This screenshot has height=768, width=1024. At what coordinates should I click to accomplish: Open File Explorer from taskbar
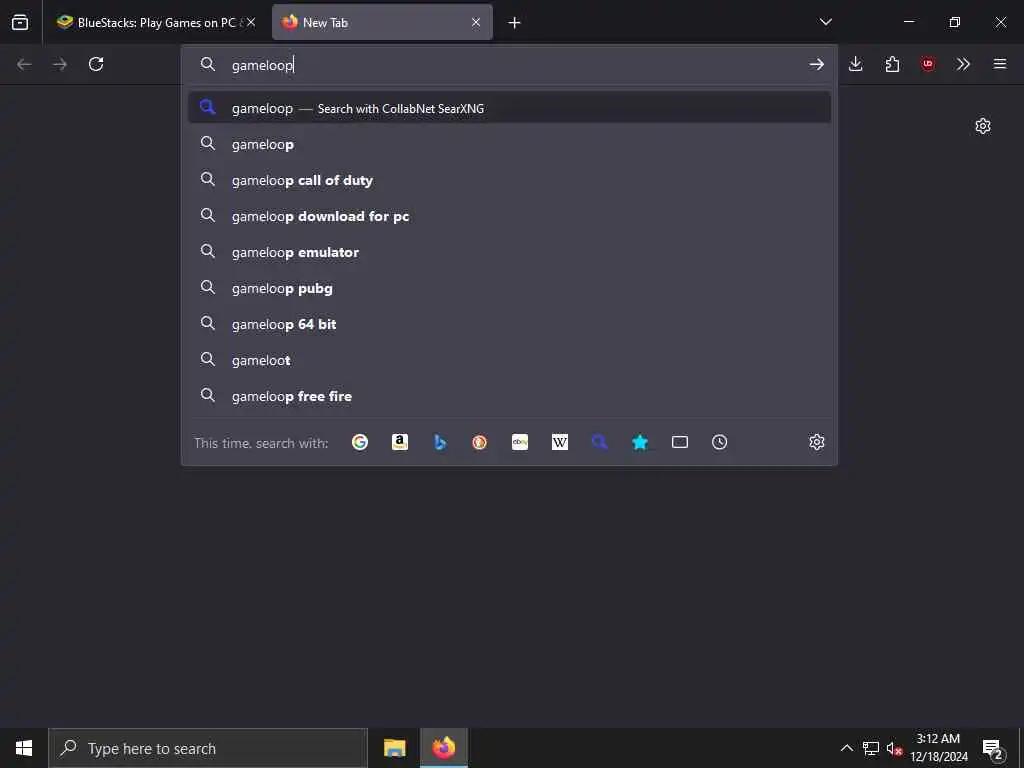pos(394,748)
